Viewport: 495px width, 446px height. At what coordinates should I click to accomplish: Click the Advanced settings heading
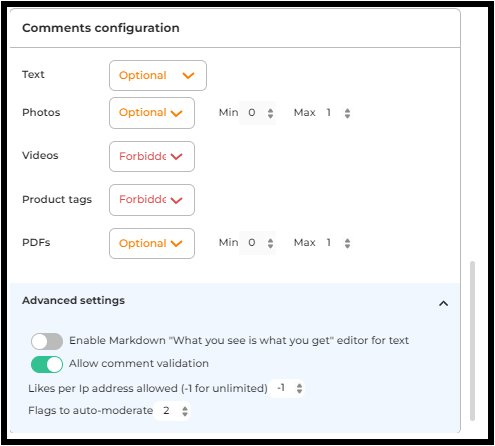tap(73, 300)
